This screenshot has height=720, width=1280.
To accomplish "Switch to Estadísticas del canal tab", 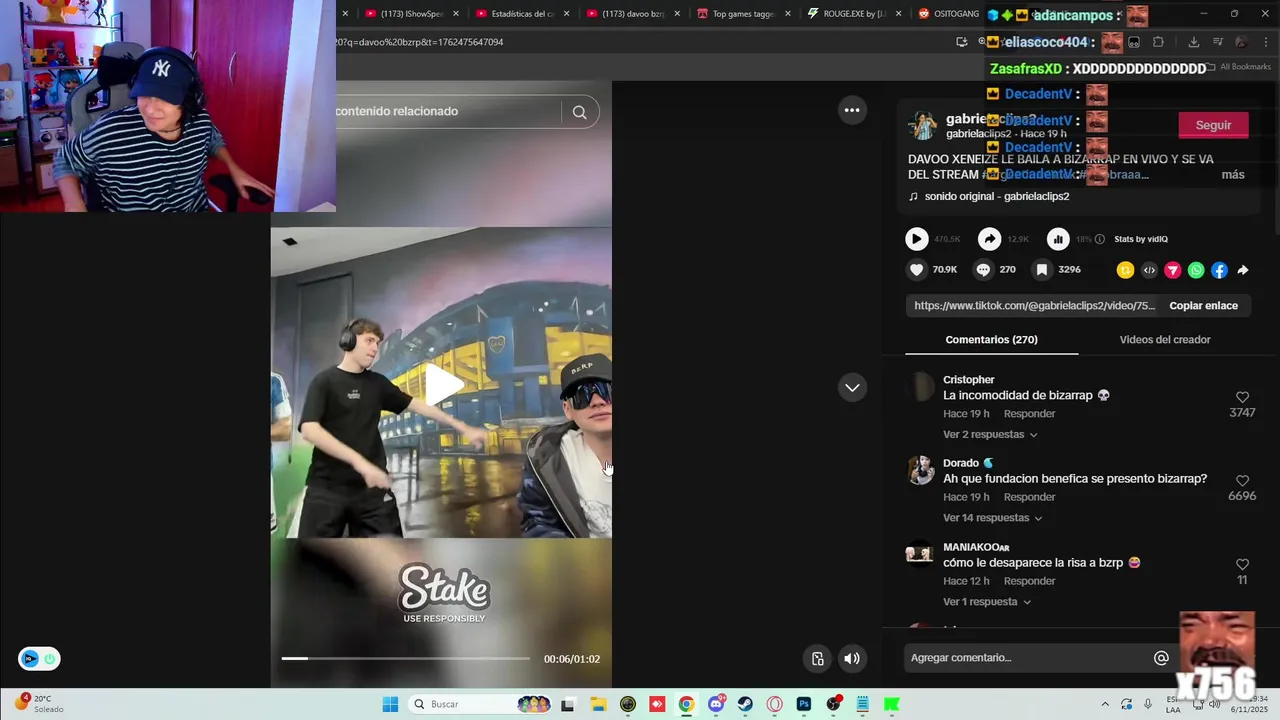I will (521, 14).
